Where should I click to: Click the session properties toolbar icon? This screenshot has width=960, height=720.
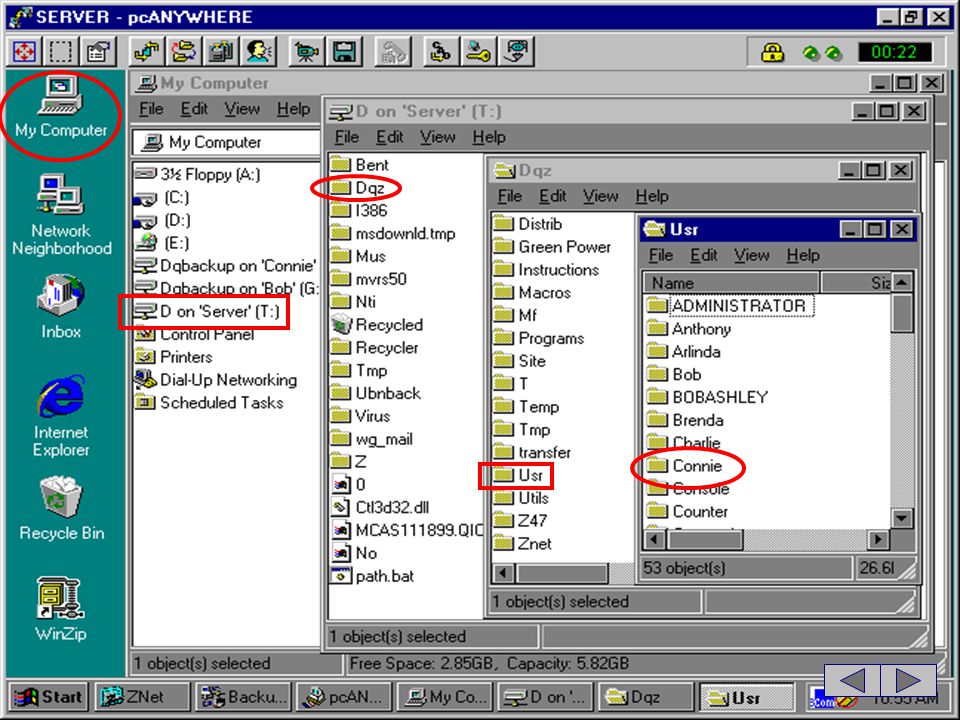[99, 51]
